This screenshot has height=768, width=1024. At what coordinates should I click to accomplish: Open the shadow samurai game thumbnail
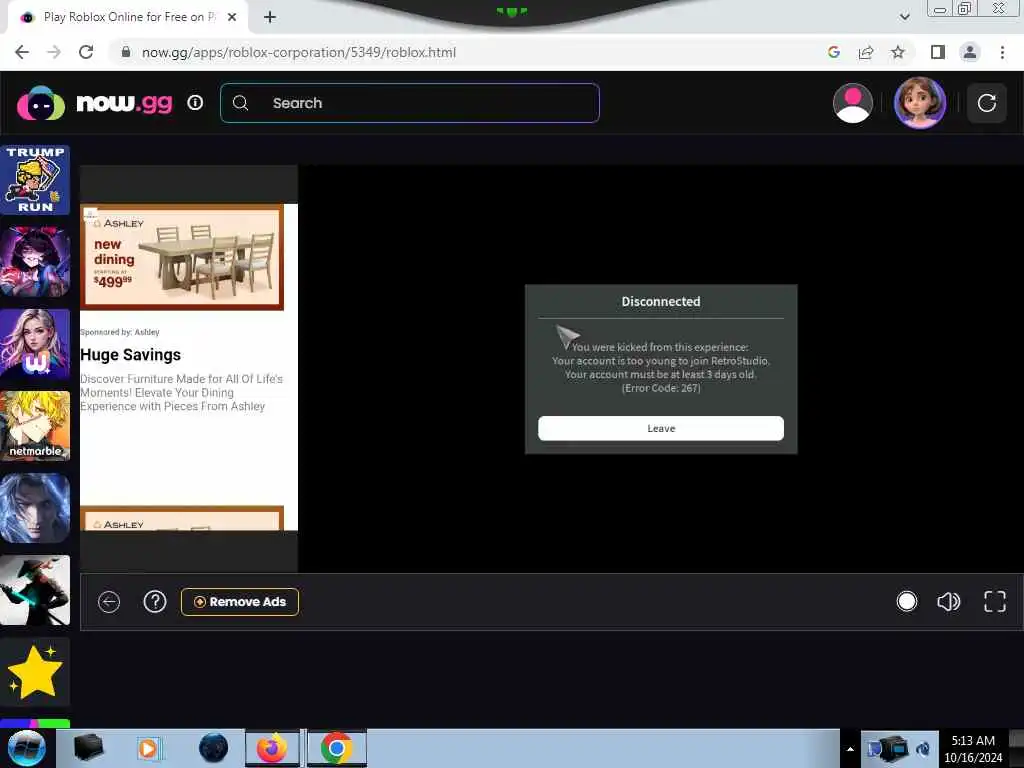coord(35,590)
